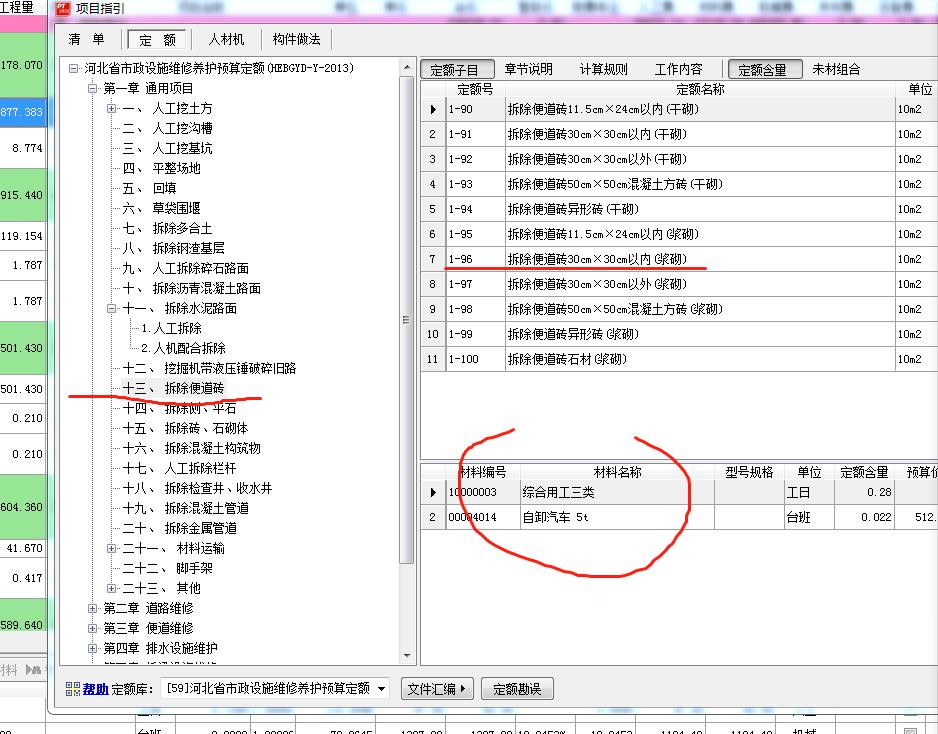Image resolution: width=938 pixels, height=734 pixels.
Task: Select tree item 十五、拆除砖、石砌体
Action: (185, 428)
